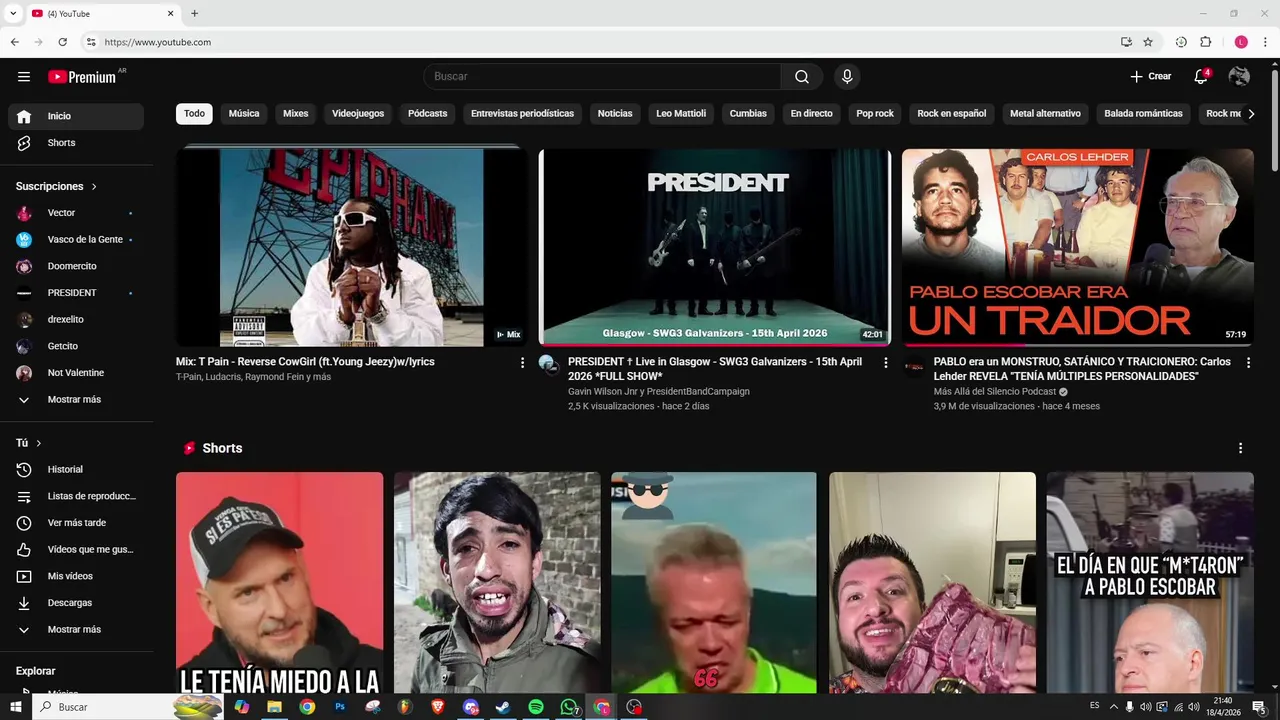Open Videos que me gustan
This screenshot has width=1280, height=720.
(76, 550)
